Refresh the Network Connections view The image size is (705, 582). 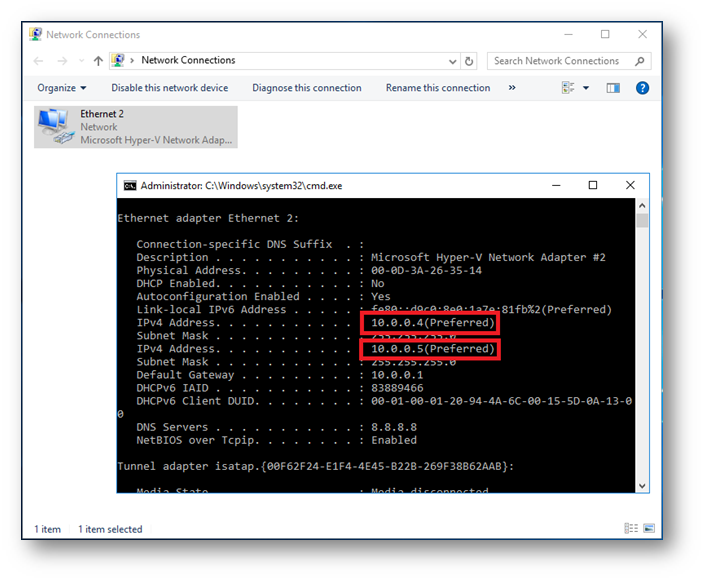(470, 61)
